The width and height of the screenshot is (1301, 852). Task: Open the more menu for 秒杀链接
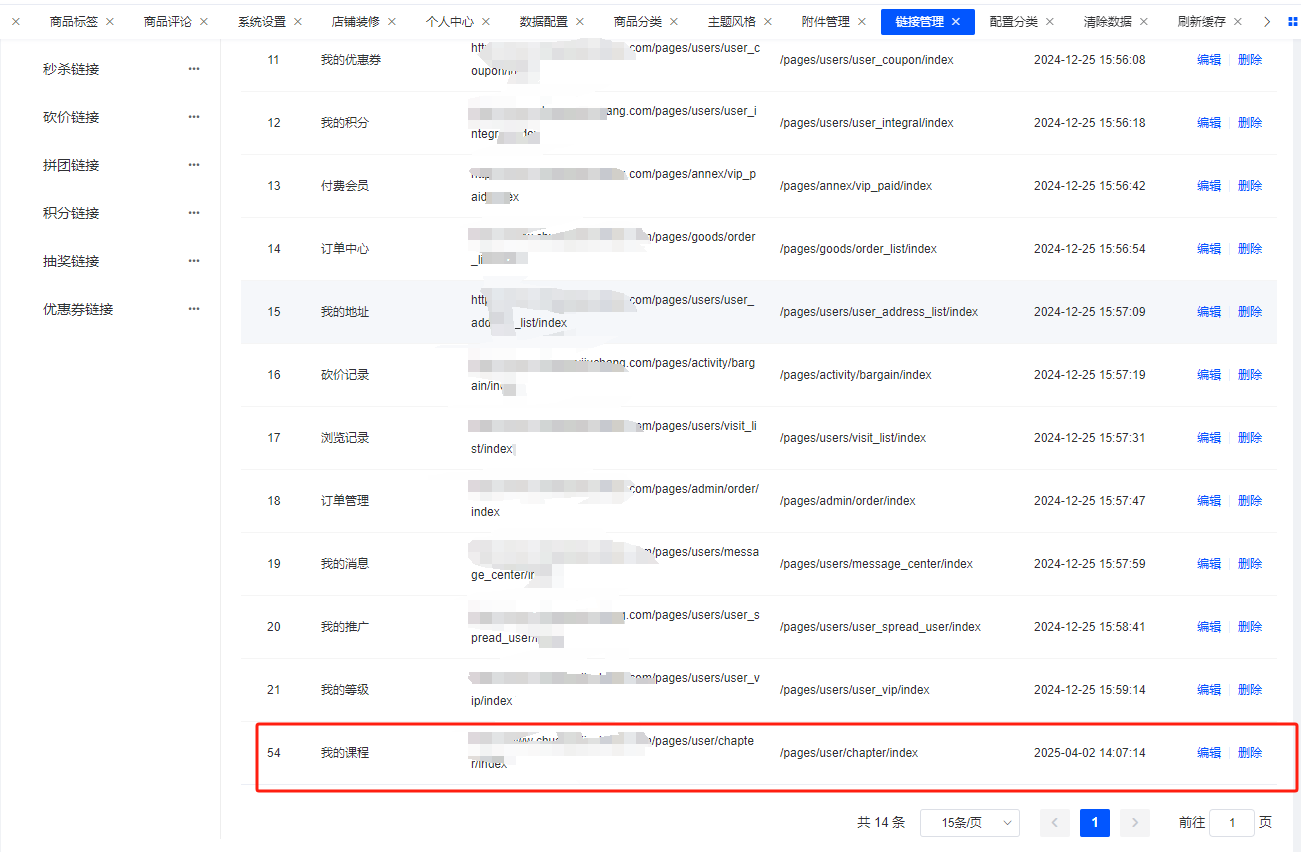(194, 69)
